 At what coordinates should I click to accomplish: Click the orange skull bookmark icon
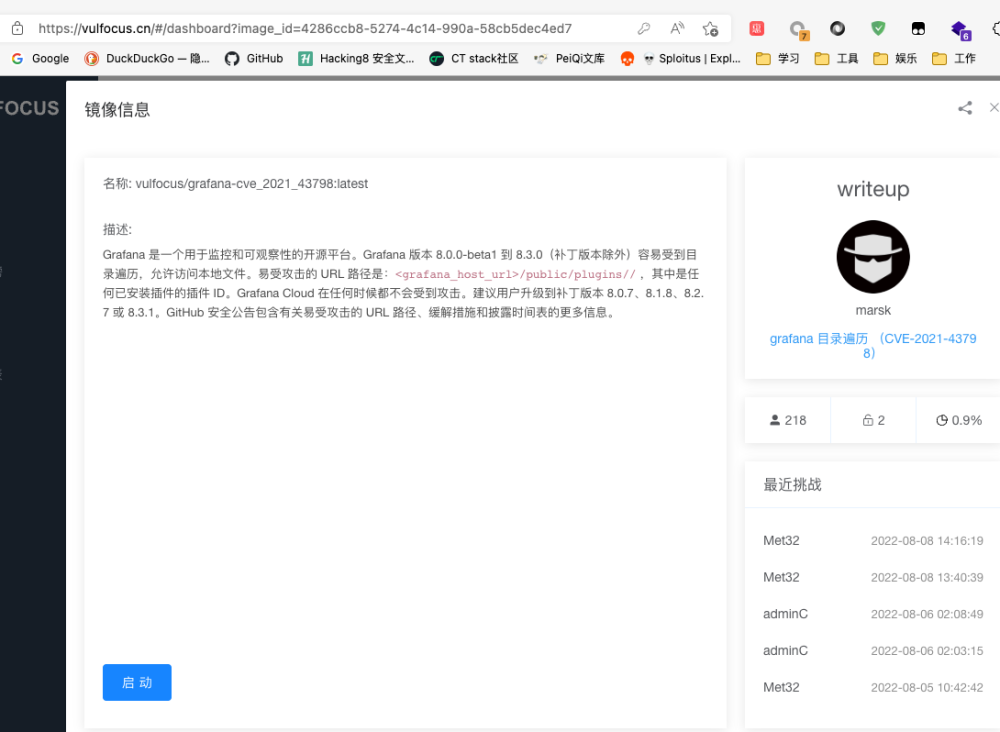(x=627, y=59)
